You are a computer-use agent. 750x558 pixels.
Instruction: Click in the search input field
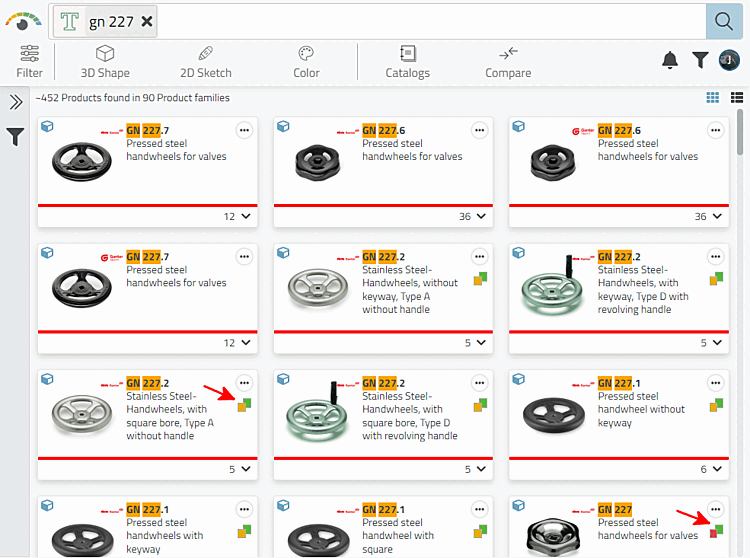coord(430,22)
